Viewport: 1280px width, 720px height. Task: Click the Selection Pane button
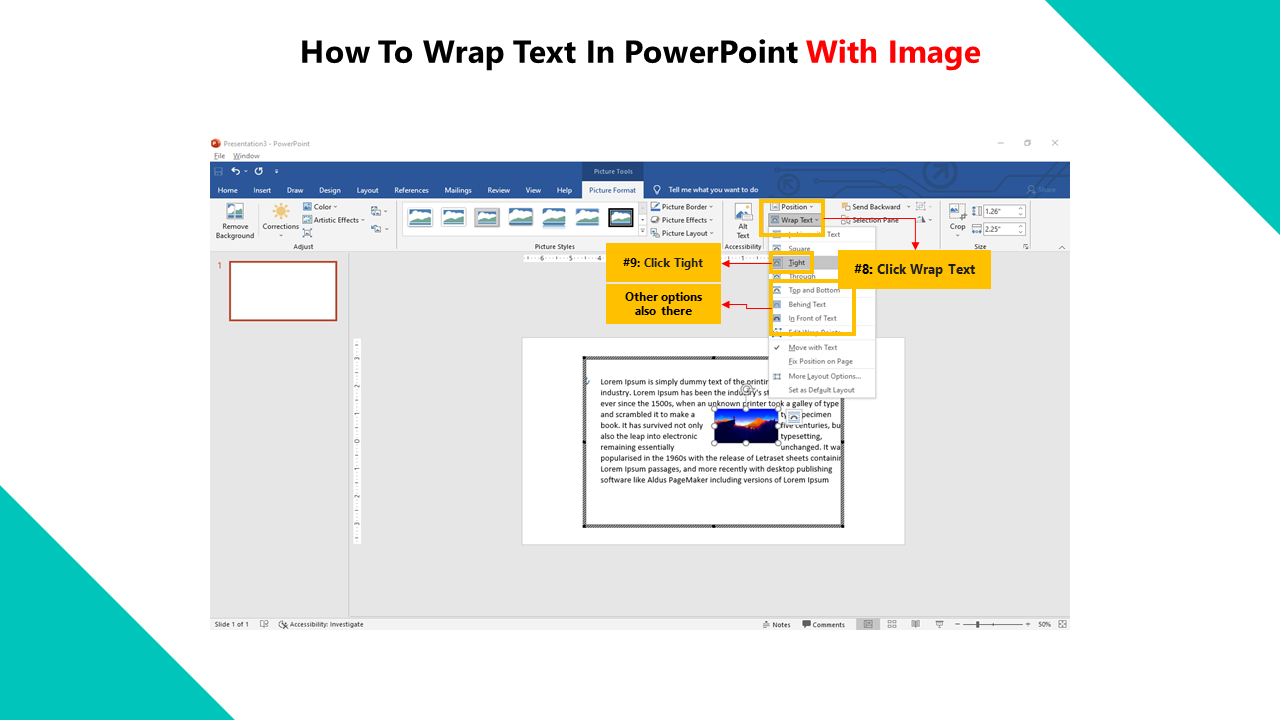coord(870,220)
